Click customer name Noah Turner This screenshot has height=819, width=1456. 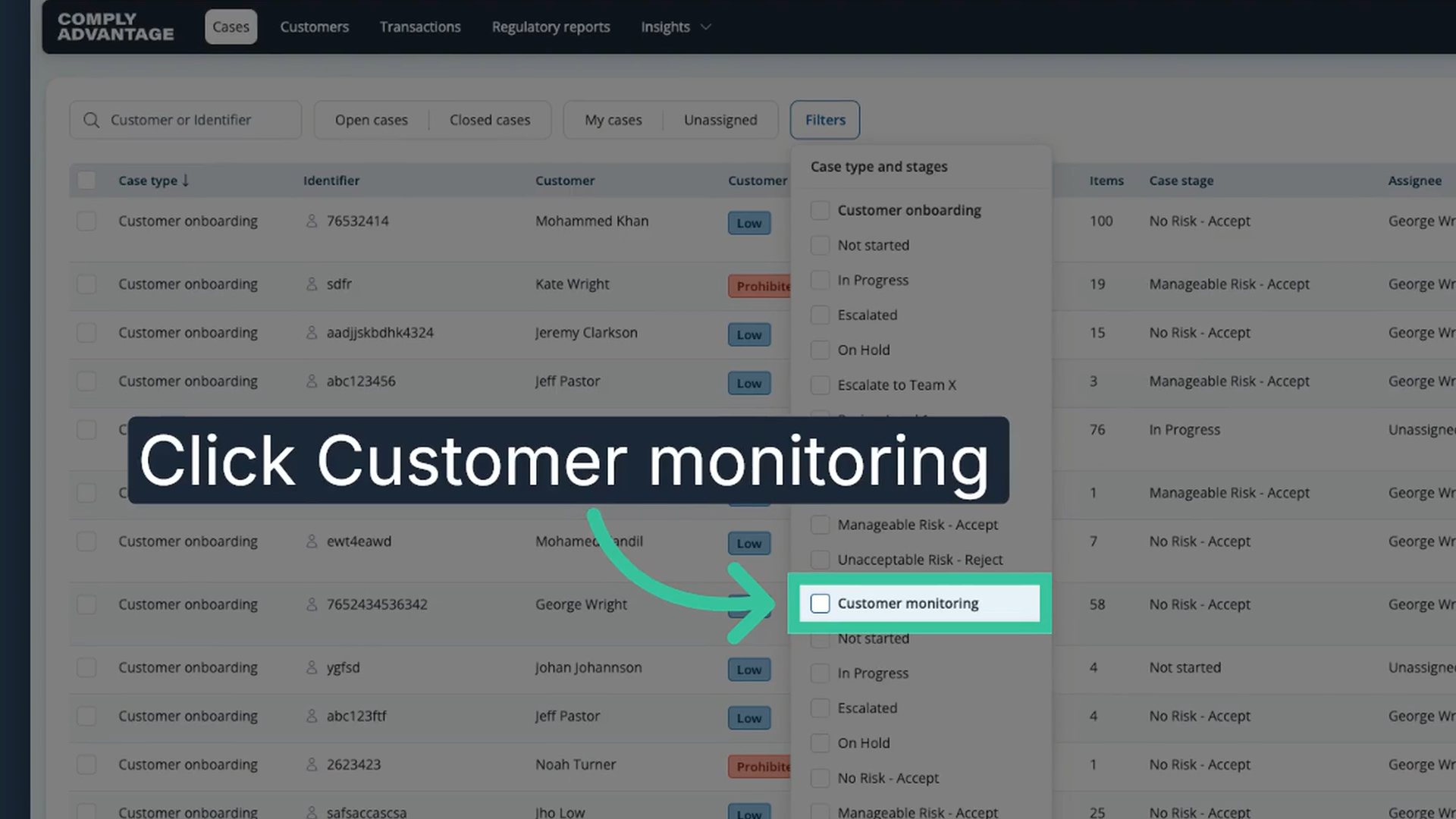(x=576, y=764)
